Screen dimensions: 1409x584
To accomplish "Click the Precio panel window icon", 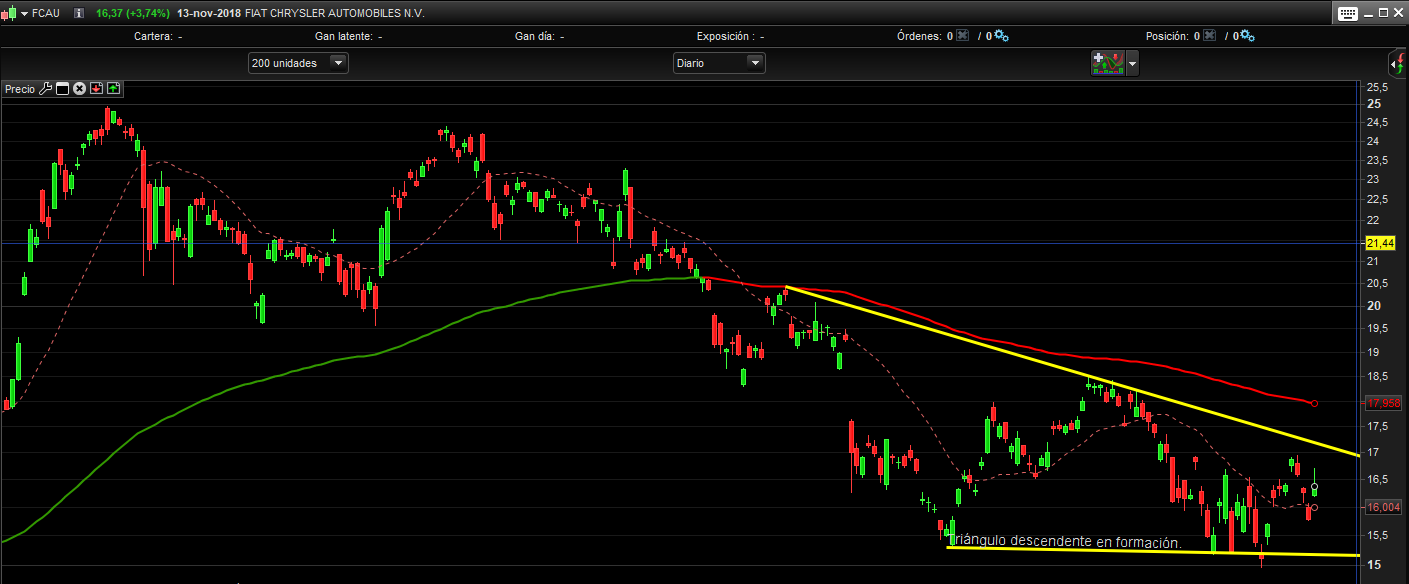I will click(x=62, y=89).
